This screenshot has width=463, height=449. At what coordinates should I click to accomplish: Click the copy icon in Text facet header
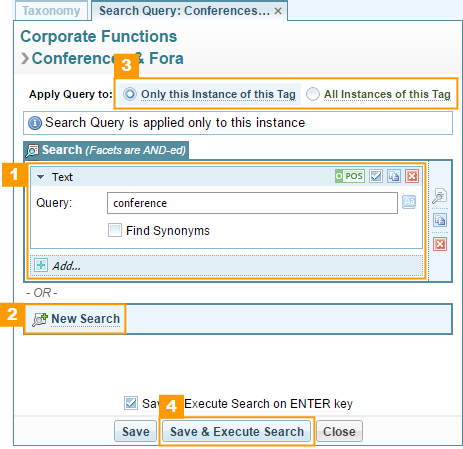(x=394, y=176)
